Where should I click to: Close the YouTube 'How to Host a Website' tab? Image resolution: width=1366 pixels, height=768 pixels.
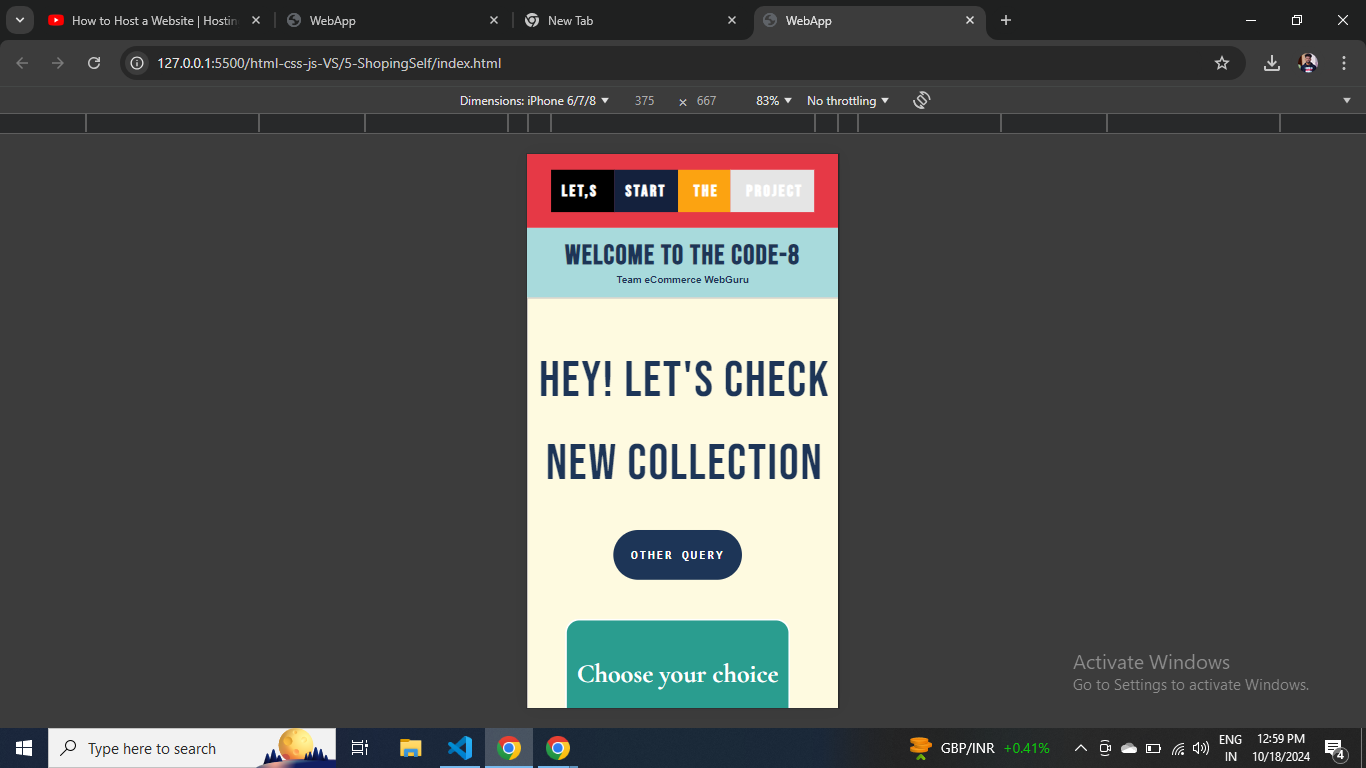pyautogui.click(x=256, y=20)
